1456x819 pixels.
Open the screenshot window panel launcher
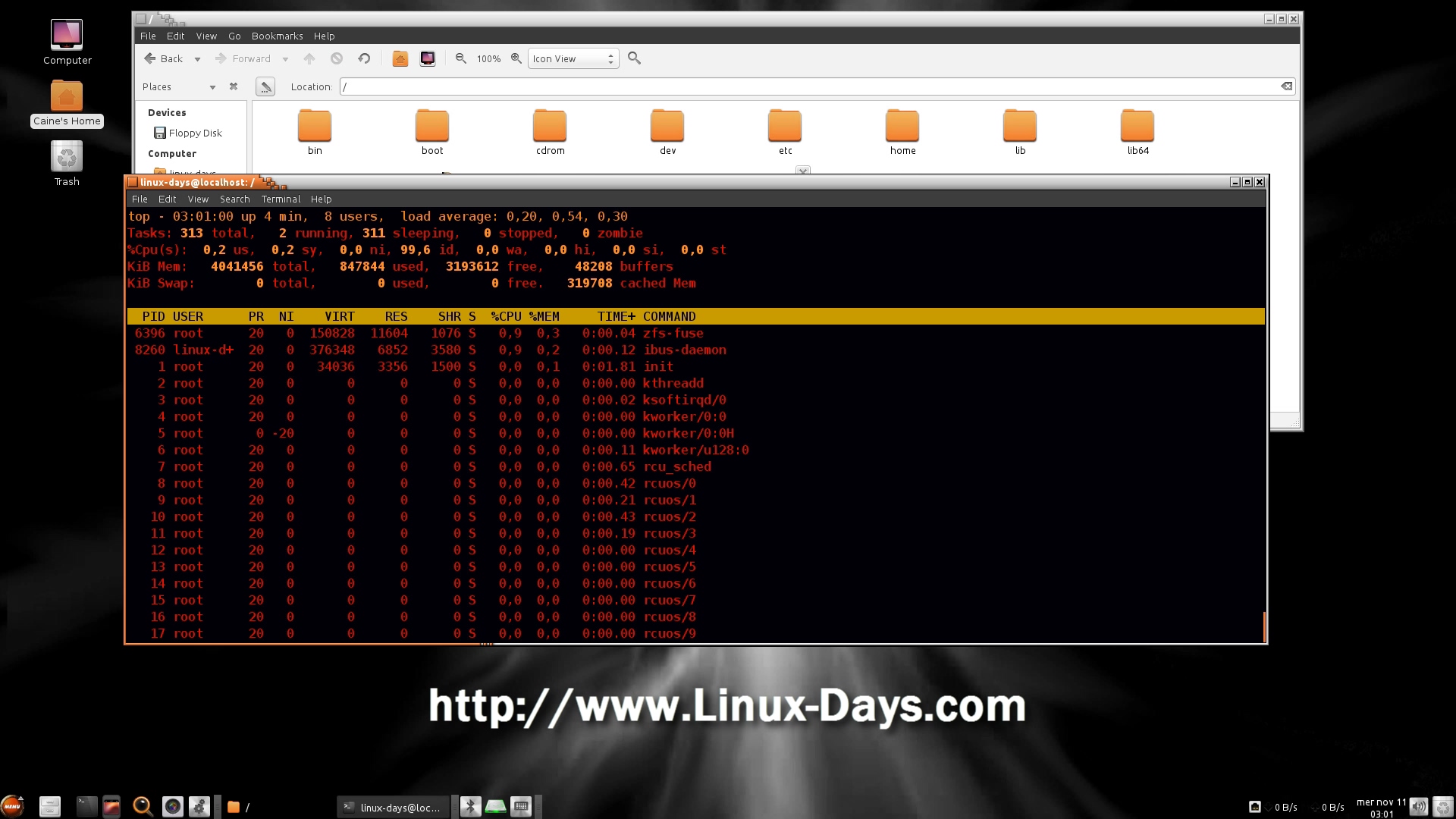tap(111, 807)
